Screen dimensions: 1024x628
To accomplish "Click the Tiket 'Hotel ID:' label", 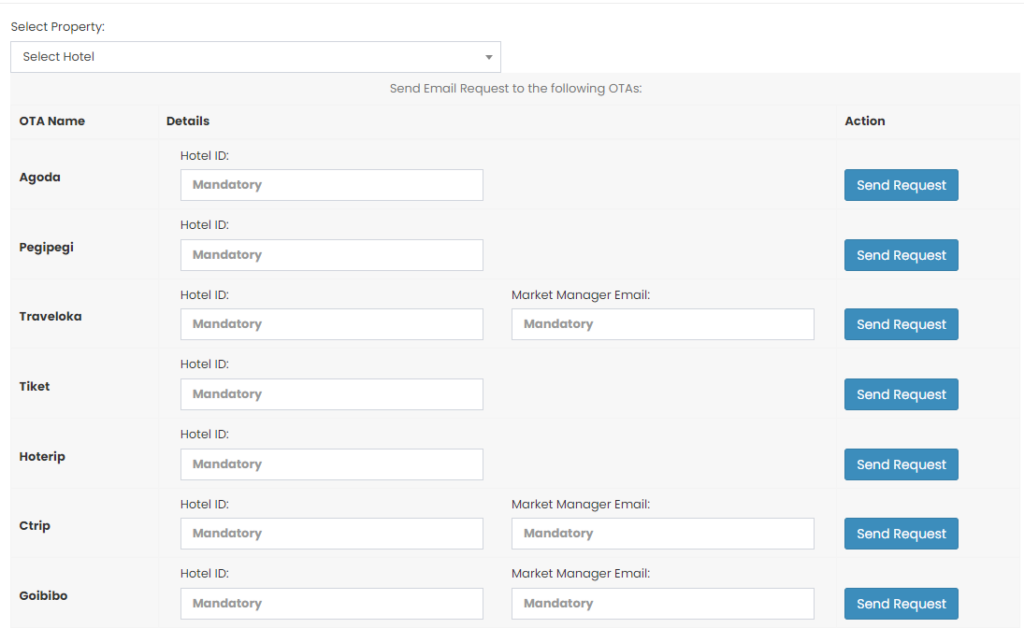I will click(x=204, y=364).
